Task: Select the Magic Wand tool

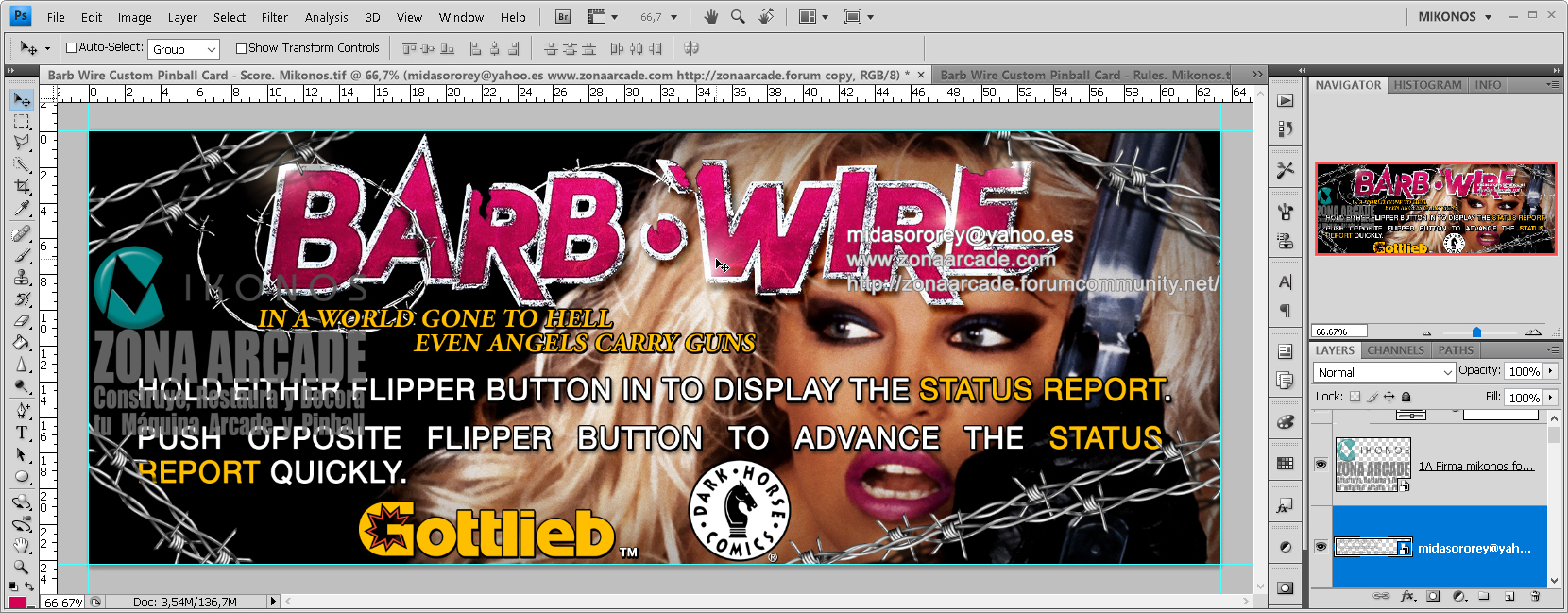Action: 22,164
